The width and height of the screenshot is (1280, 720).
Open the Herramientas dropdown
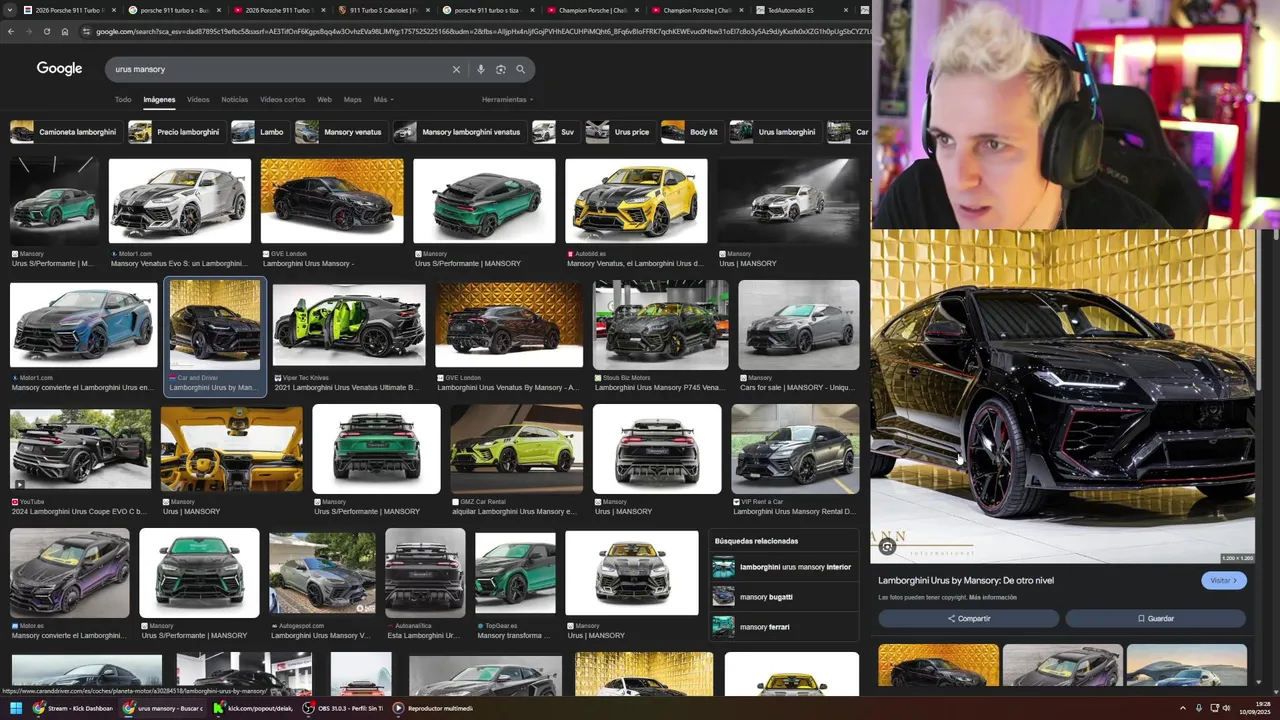pos(507,99)
